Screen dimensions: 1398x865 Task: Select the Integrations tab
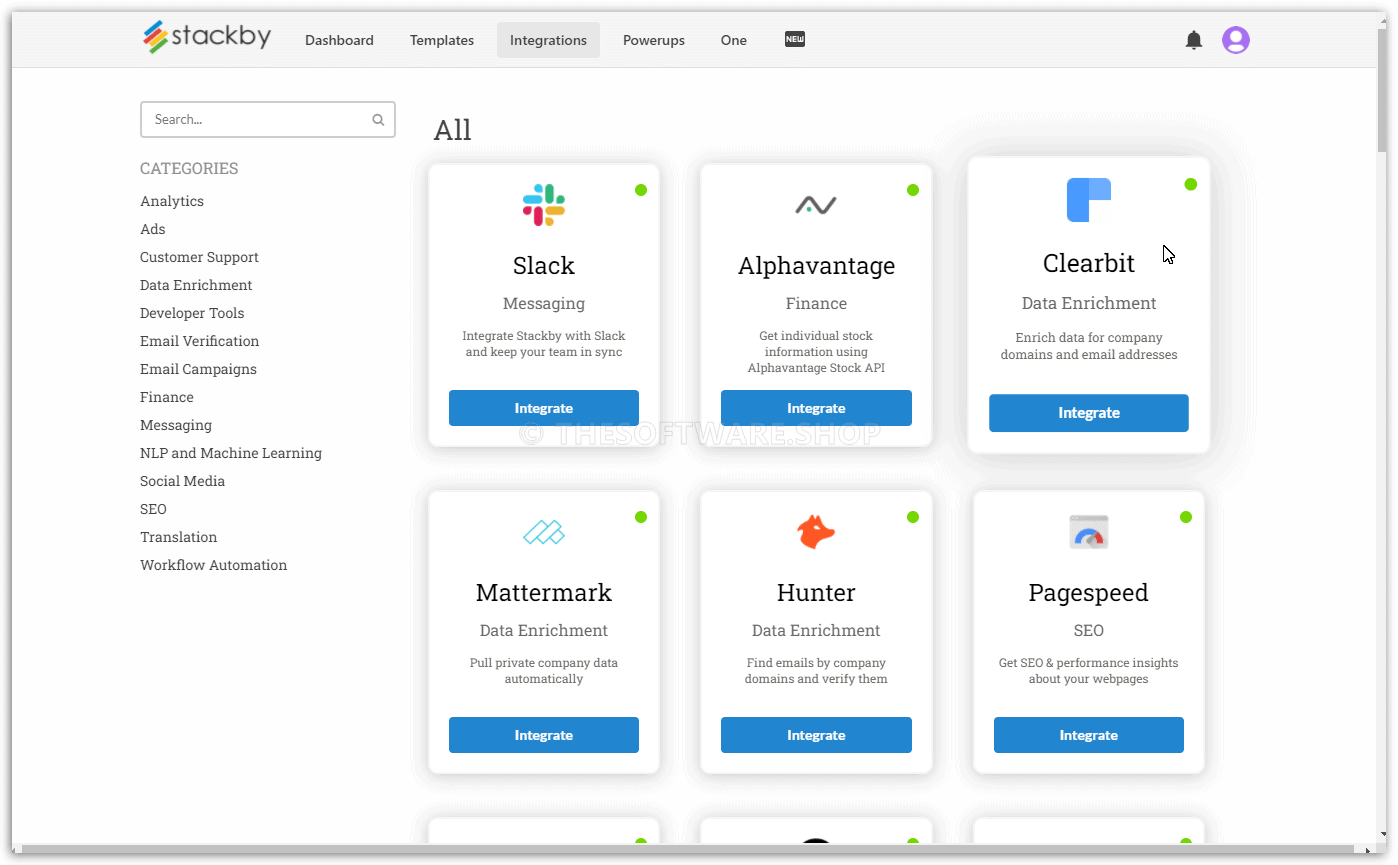point(548,40)
